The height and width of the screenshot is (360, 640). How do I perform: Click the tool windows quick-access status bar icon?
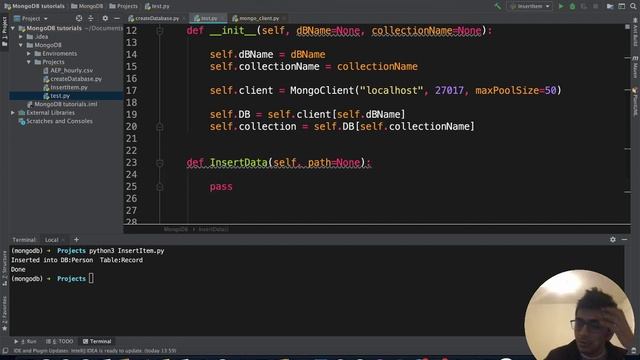click(x=5, y=351)
